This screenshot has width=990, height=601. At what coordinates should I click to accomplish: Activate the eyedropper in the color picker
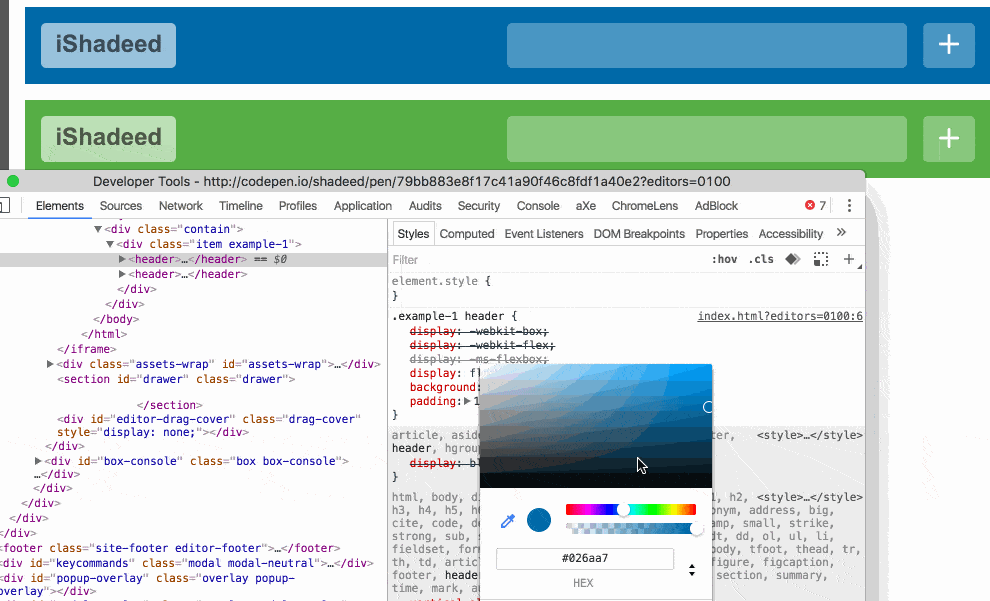[507, 520]
